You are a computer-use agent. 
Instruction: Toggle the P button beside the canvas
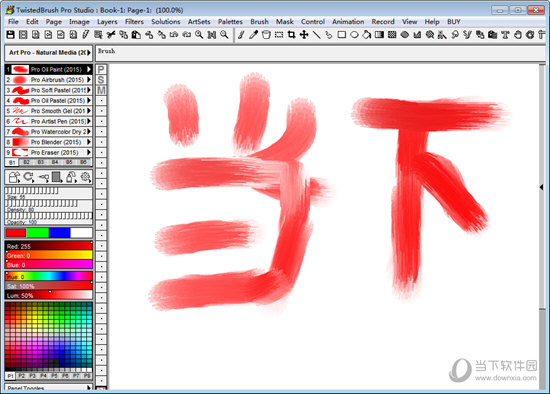101,69
